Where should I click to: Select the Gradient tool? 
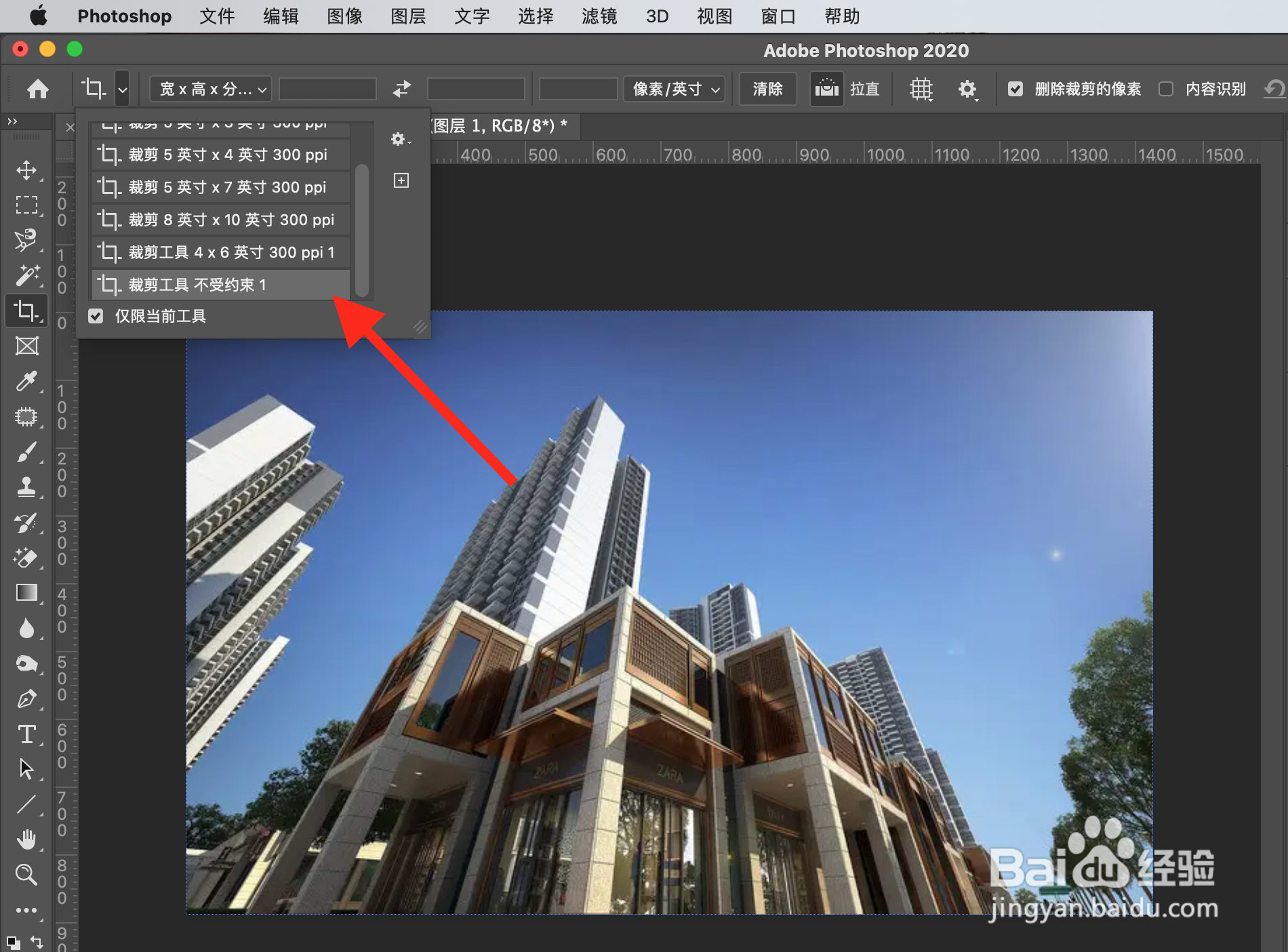pyautogui.click(x=26, y=593)
